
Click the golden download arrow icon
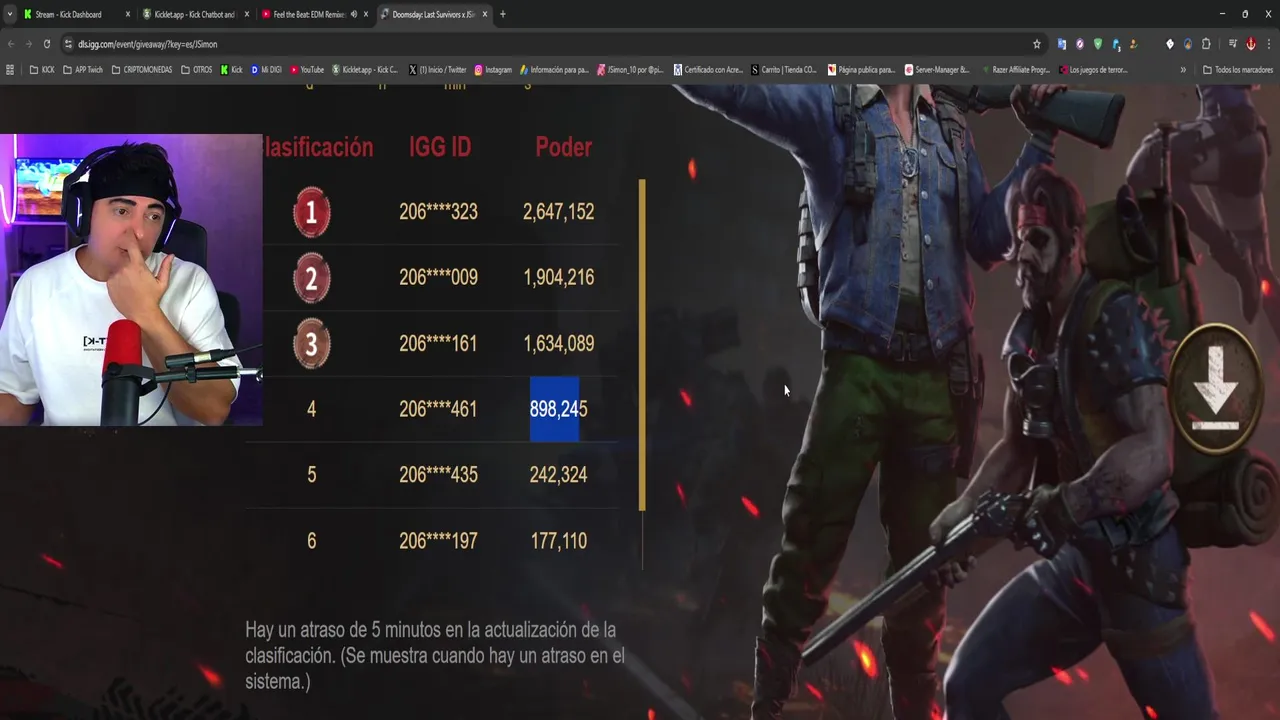point(1216,388)
